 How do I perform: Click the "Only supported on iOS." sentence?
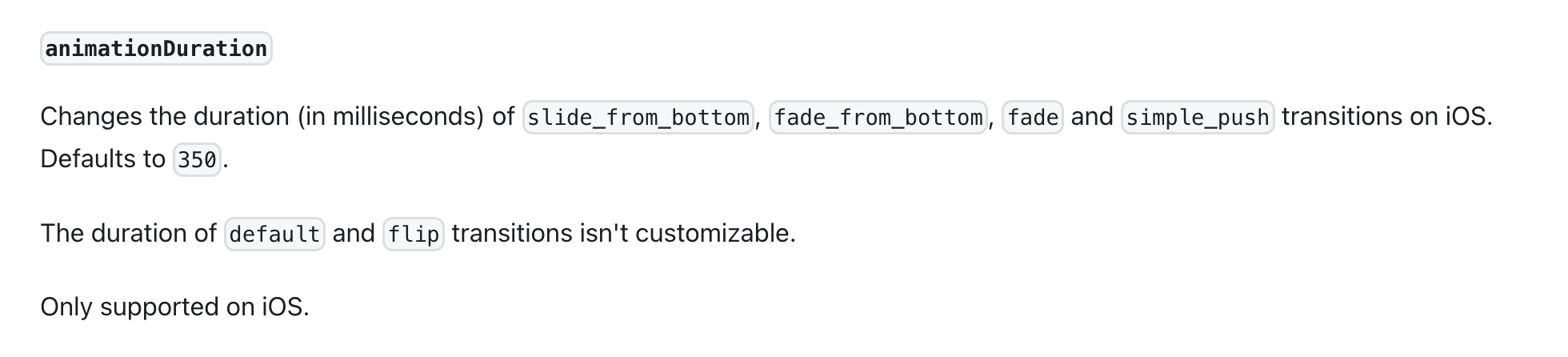[174, 307]
